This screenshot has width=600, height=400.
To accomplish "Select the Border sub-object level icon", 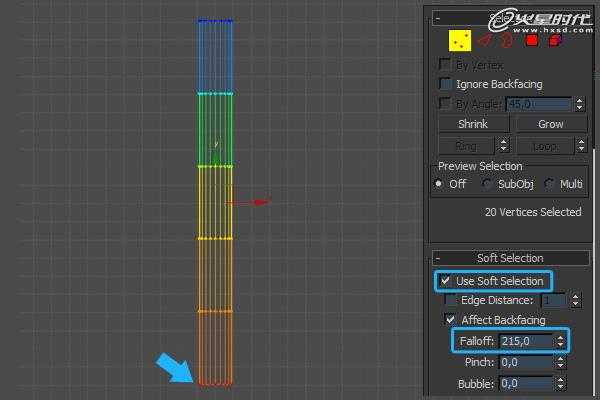I will [x=506, y=40].
